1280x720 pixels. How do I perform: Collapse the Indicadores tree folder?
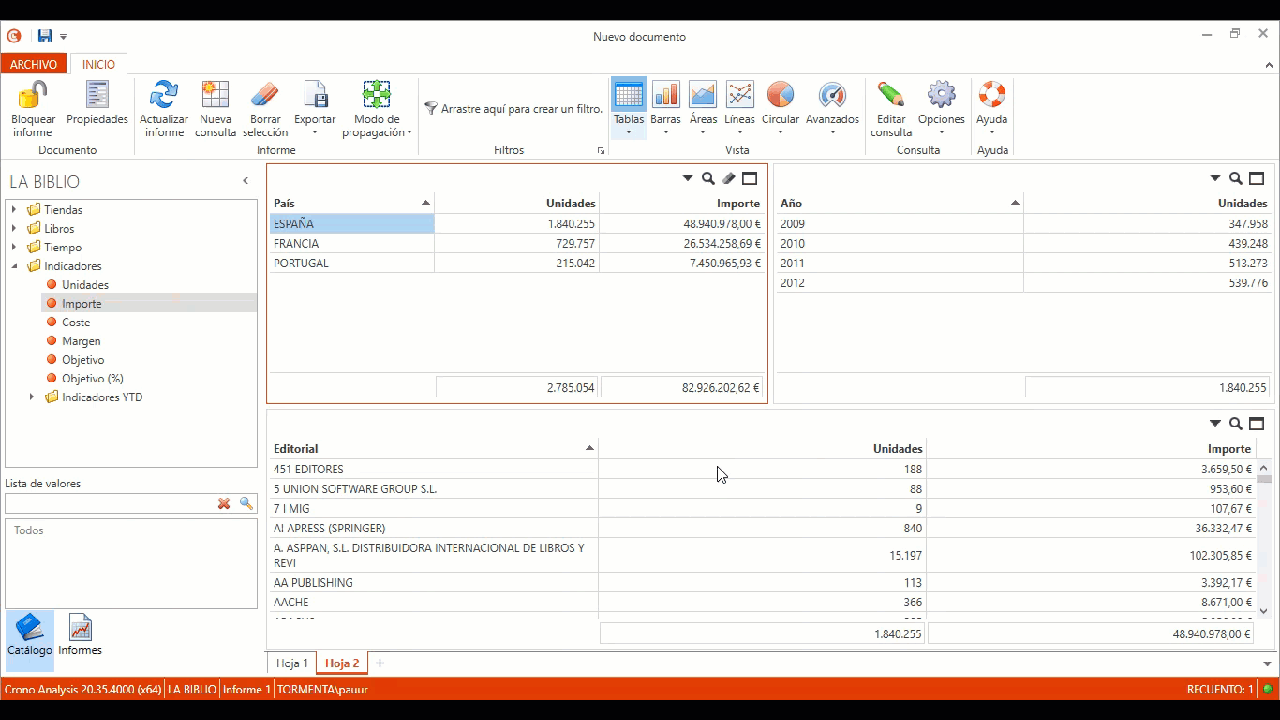pos(14,266)
